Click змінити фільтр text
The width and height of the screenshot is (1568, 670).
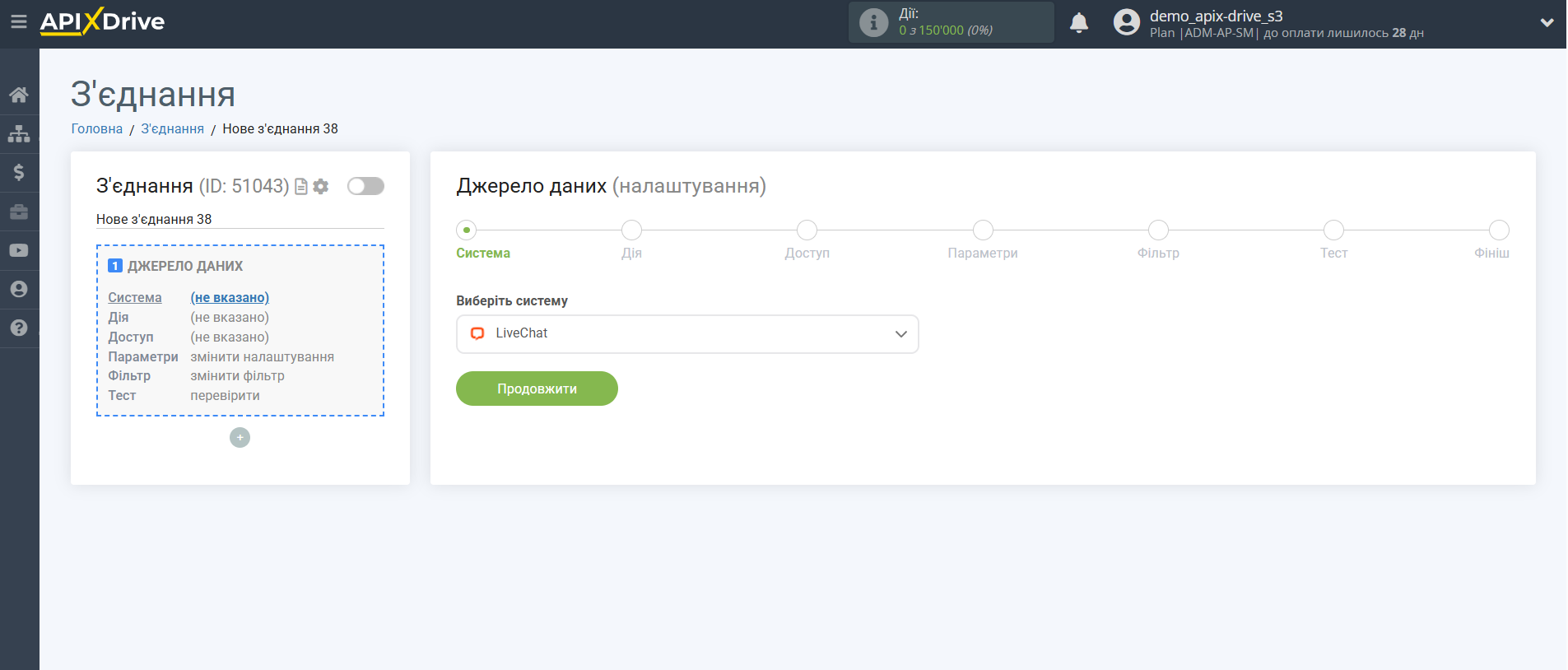tap(237, 375)
